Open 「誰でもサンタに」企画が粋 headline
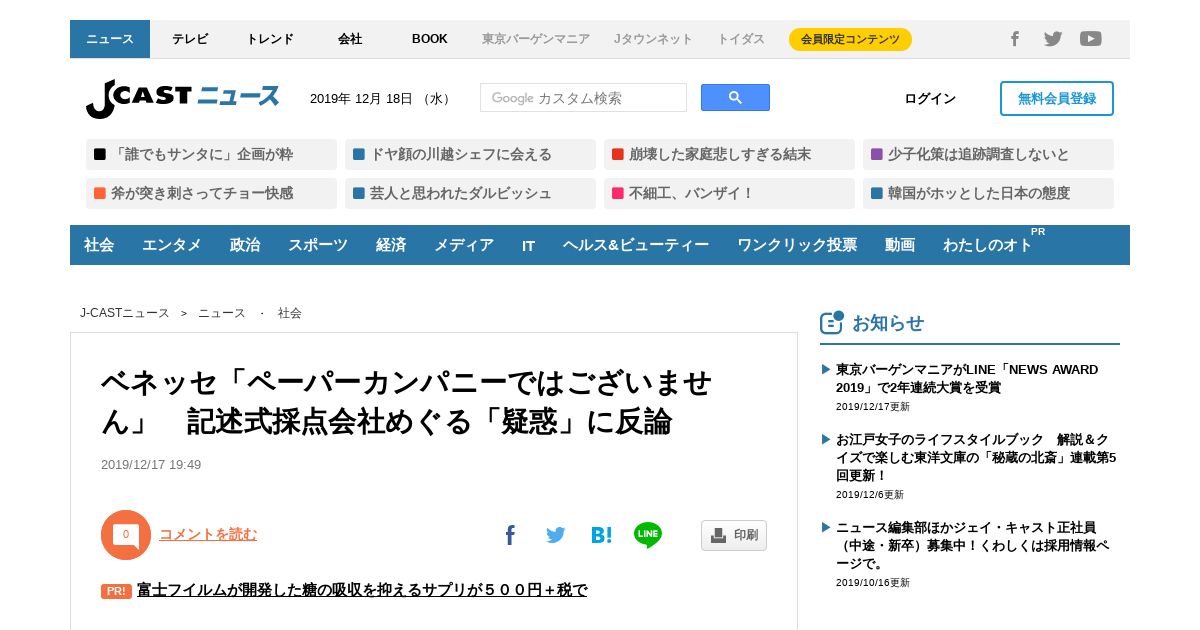The width and height of the screenshot is (1200, 630). tap(211, 154)
